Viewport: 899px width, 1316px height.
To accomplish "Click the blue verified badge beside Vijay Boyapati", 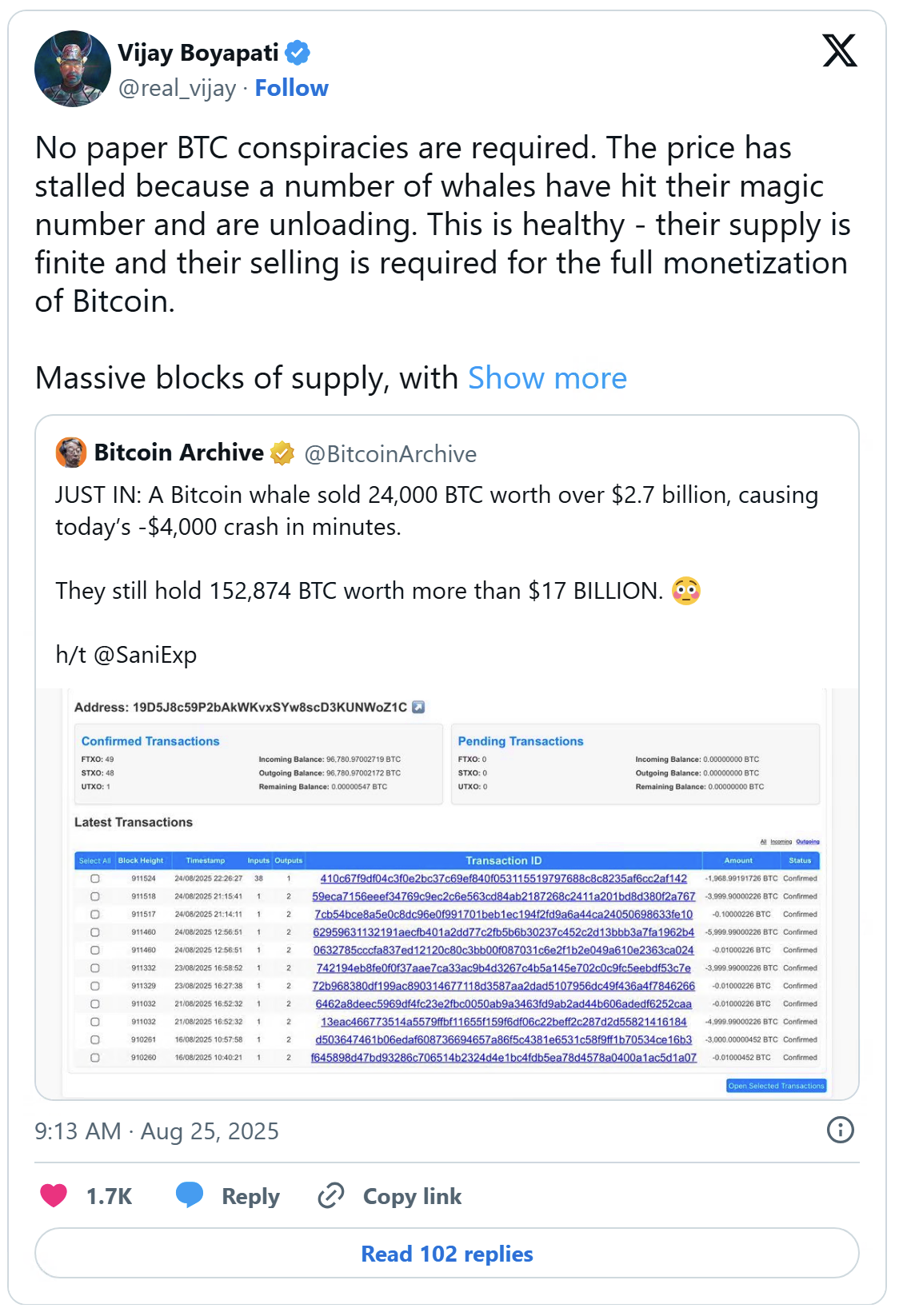I will (298, 54).
